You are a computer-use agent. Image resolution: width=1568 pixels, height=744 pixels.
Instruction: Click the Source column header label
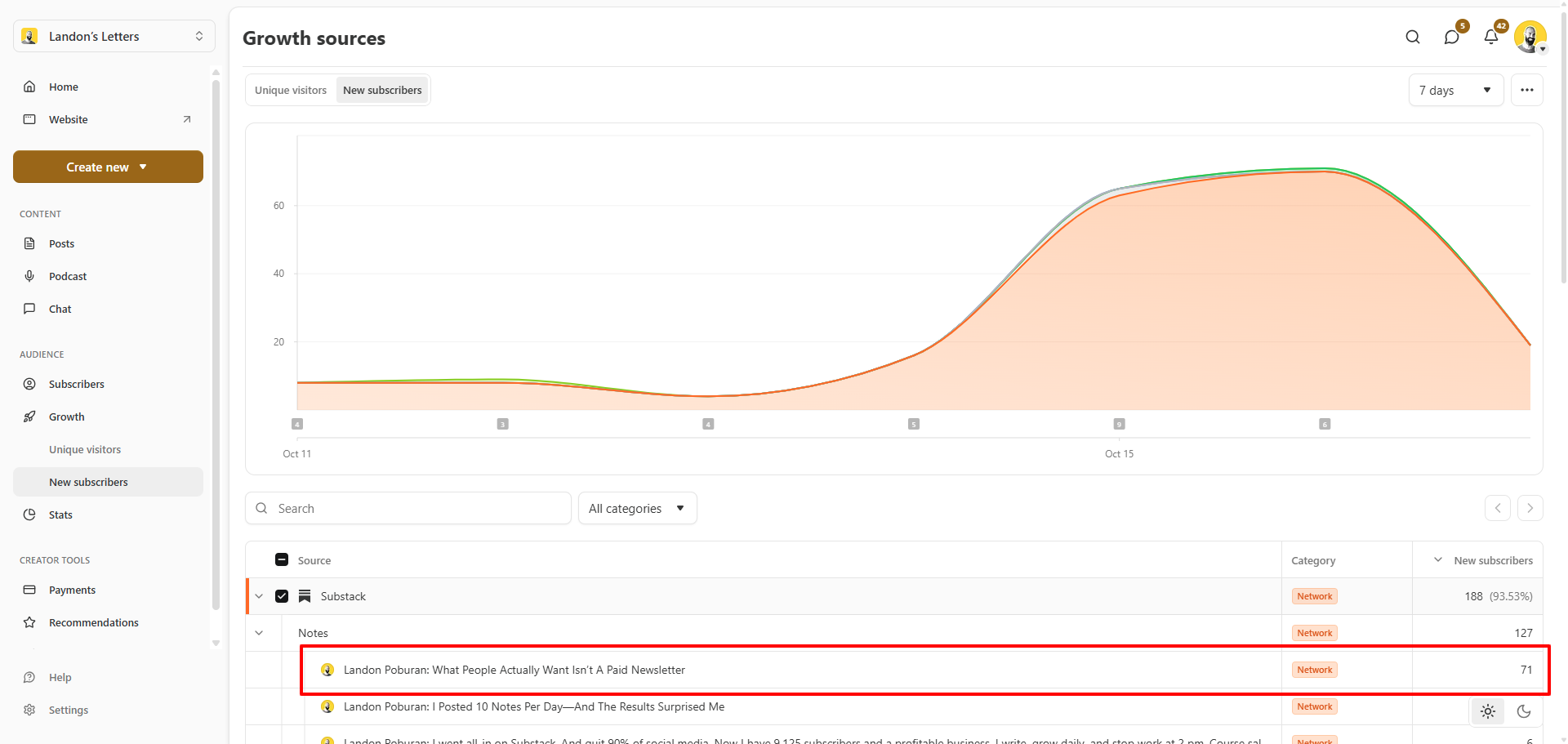click(x=314, y=560)
